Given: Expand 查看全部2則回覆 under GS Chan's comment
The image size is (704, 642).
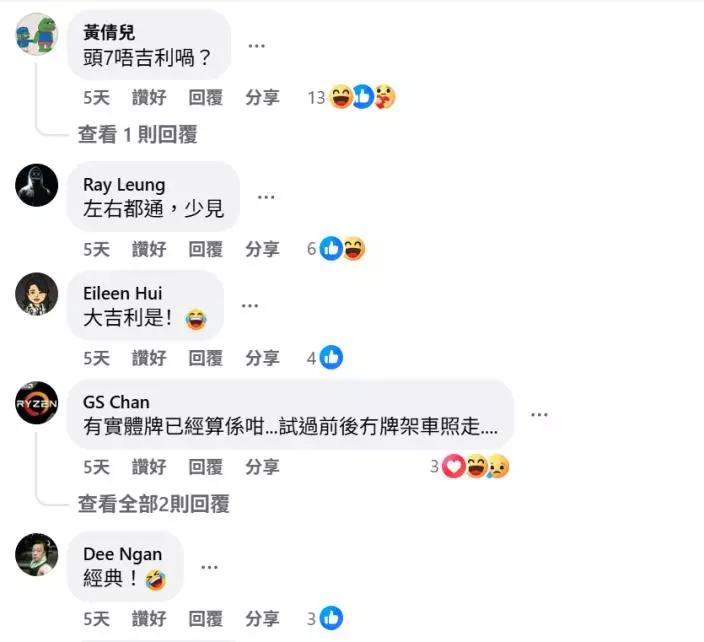Looking at the screenshot, I should pyautogui.click(x=154, y=504).
